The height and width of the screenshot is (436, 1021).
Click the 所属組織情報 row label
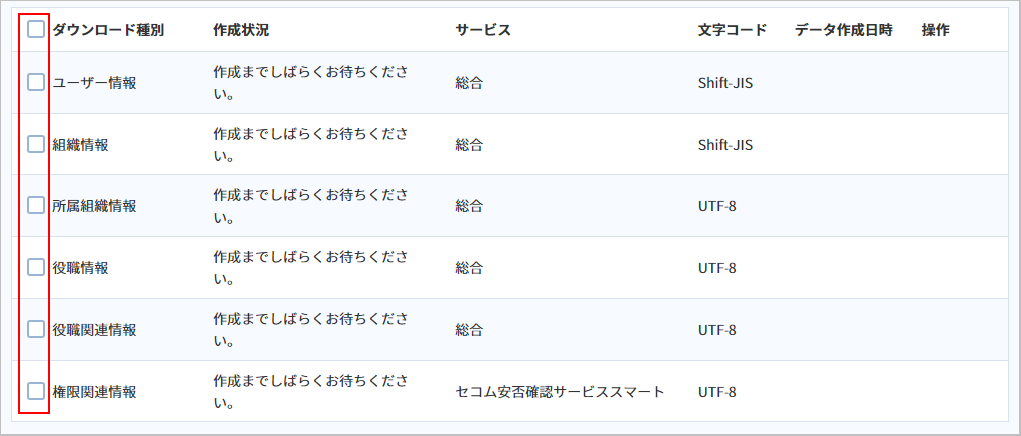pos(94,206)
